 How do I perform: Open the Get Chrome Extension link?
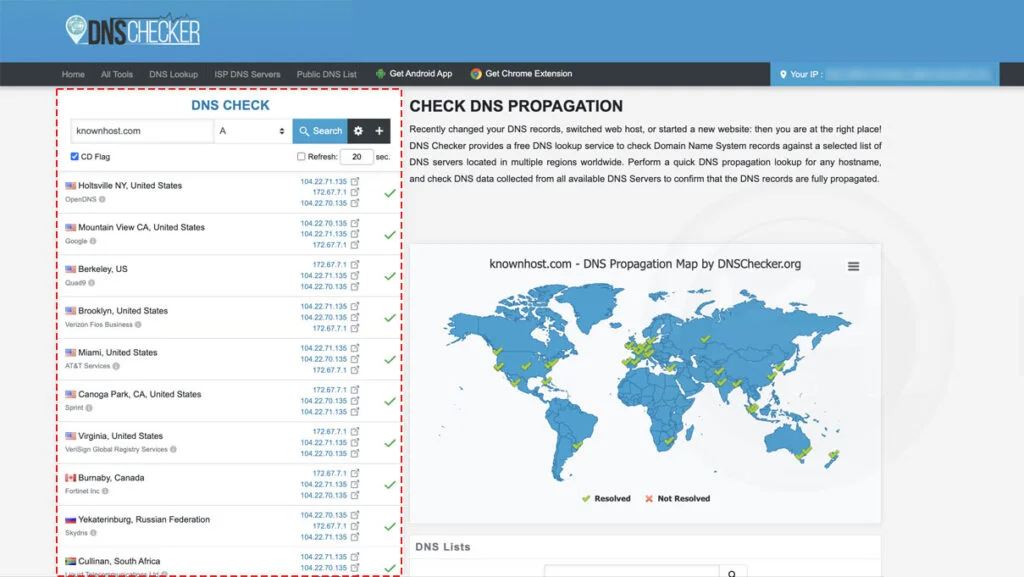[528, 74]
